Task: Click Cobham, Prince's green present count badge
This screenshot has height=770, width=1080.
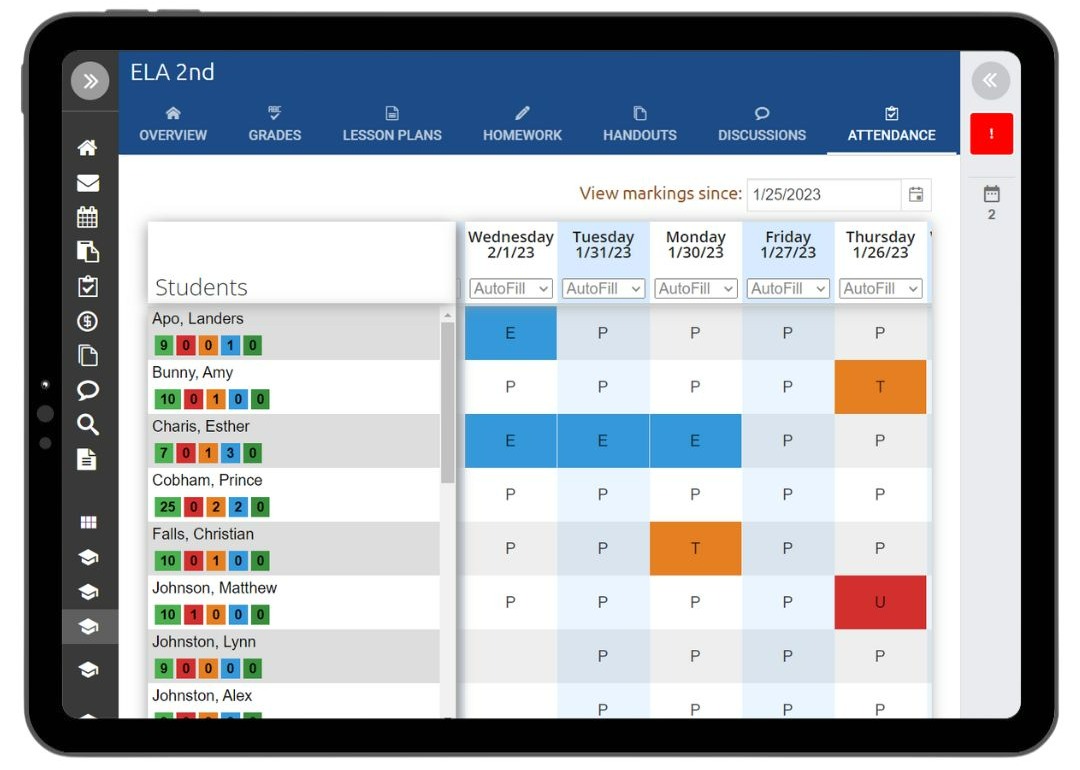Action: pos(167,507)
